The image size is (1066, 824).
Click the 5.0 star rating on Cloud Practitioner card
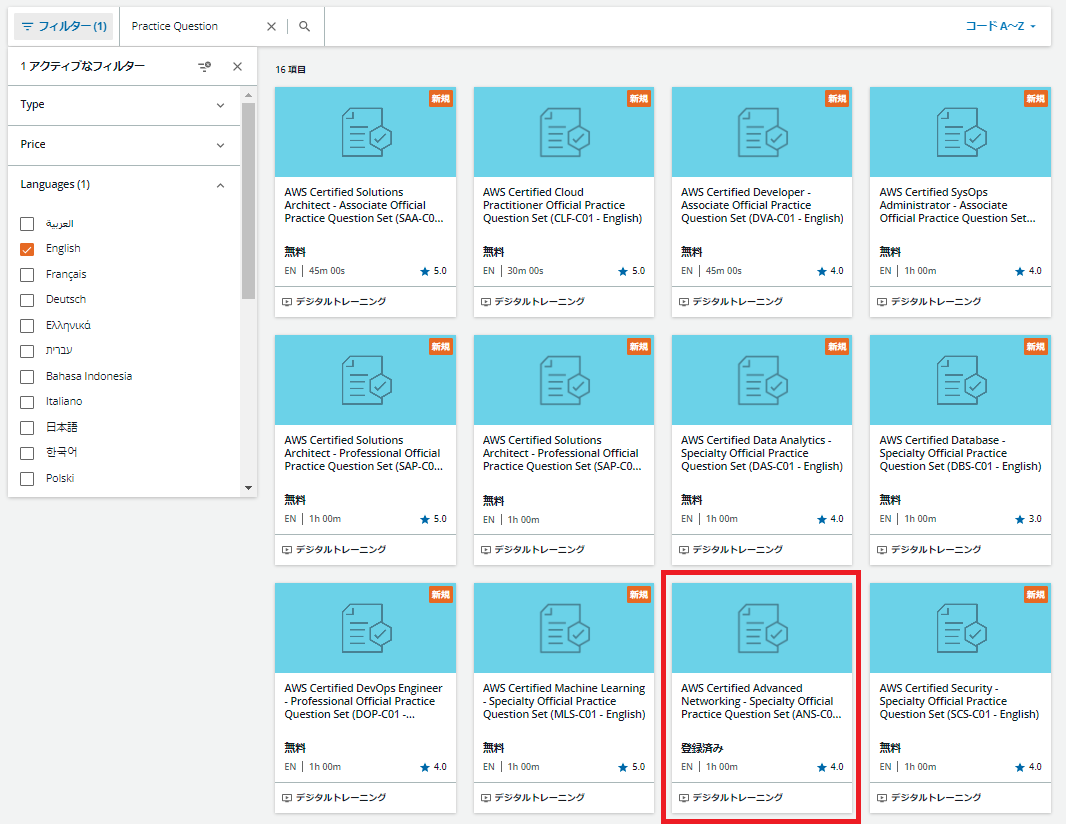coord(632,271)
